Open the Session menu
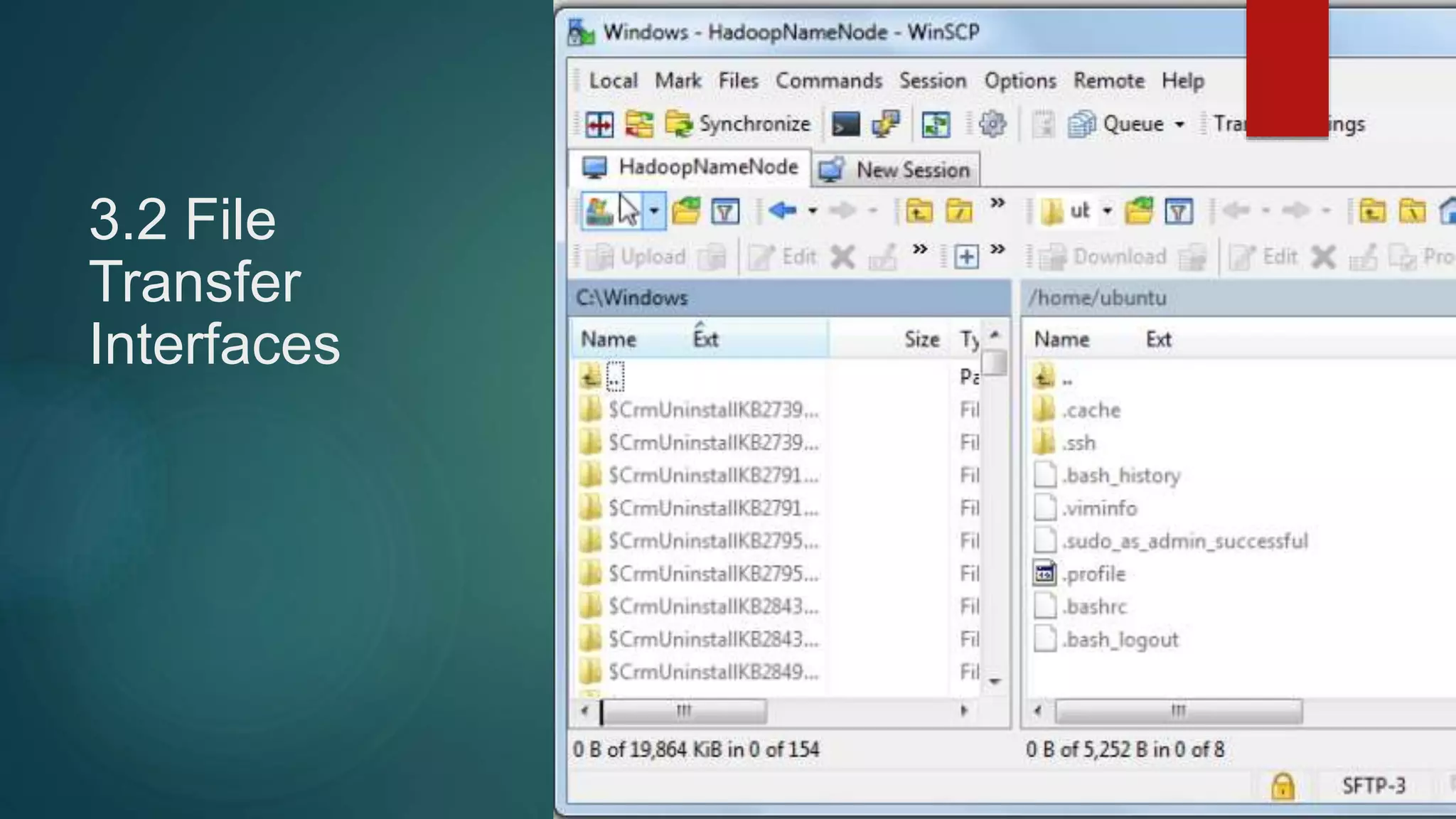This screenshot has width=1456, height=819. [933, 80]
